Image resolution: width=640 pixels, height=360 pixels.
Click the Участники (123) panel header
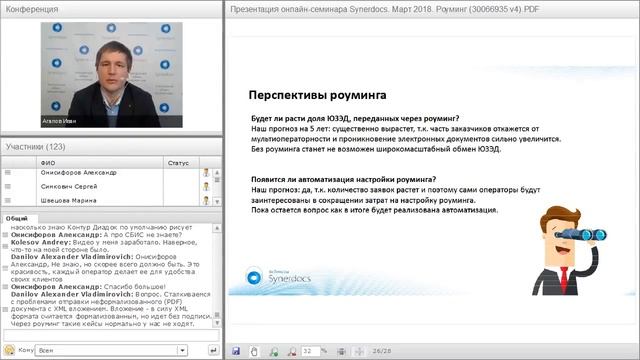pyautogui.click(x=112, y=147)
